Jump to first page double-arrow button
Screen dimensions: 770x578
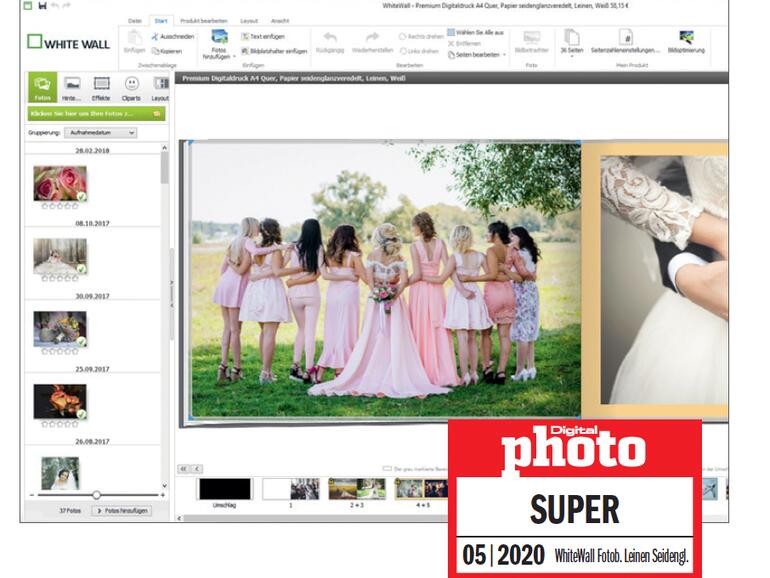point(183,468)
